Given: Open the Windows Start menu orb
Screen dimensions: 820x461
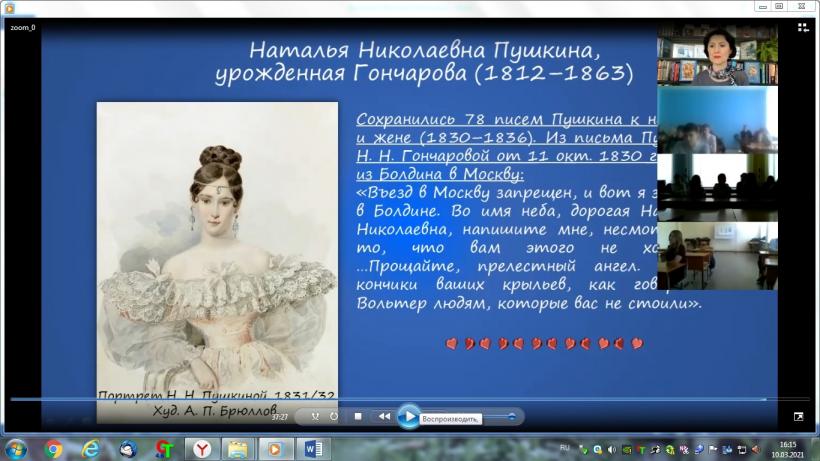Looking at the screenshot, I should [16, 449].
